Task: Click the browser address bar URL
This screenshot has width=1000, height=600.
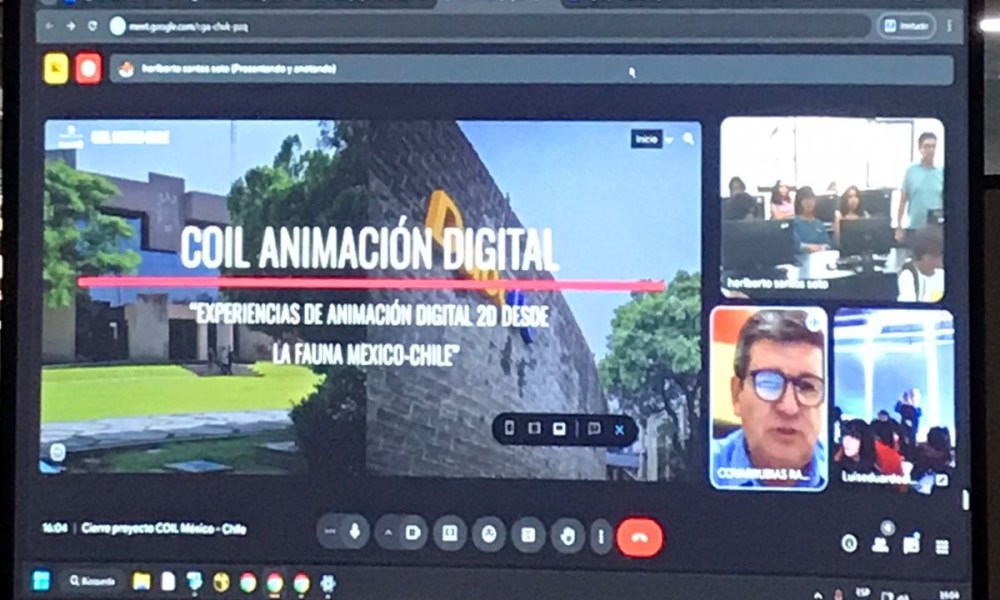Action: [x=200, y=26]
